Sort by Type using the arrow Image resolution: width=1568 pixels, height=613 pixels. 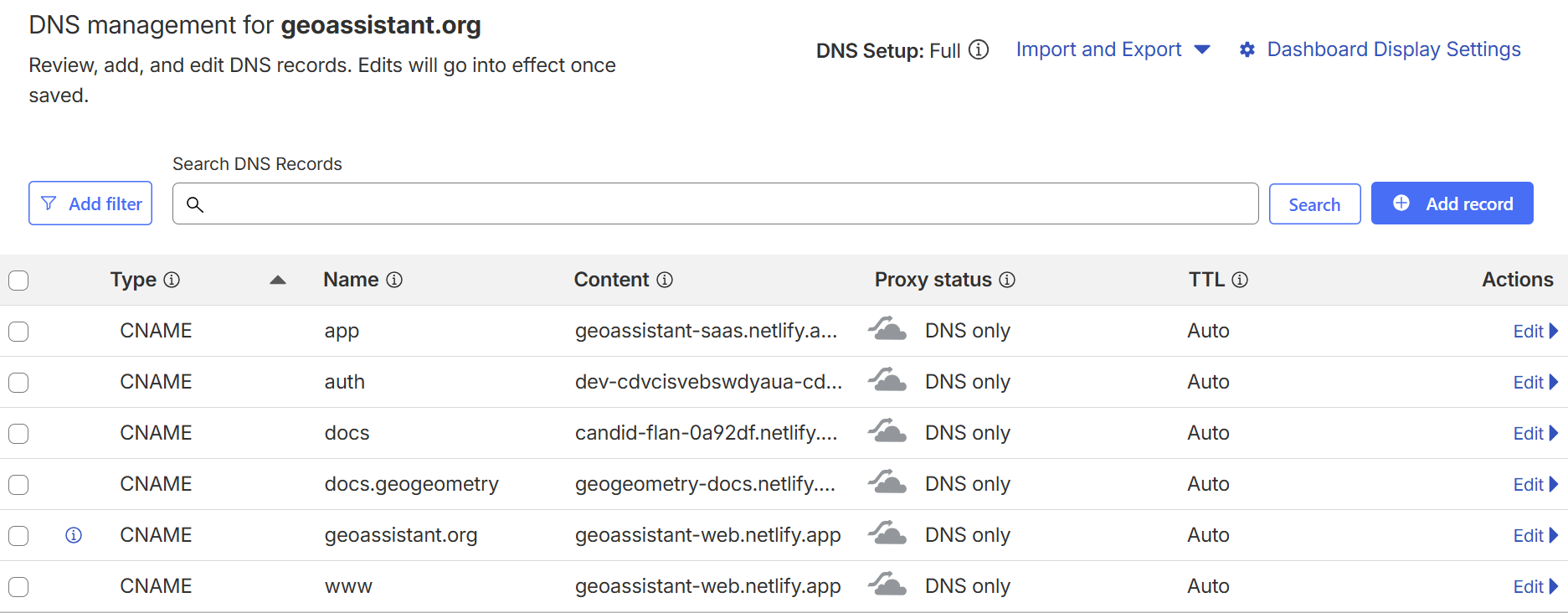click(278, 281)
